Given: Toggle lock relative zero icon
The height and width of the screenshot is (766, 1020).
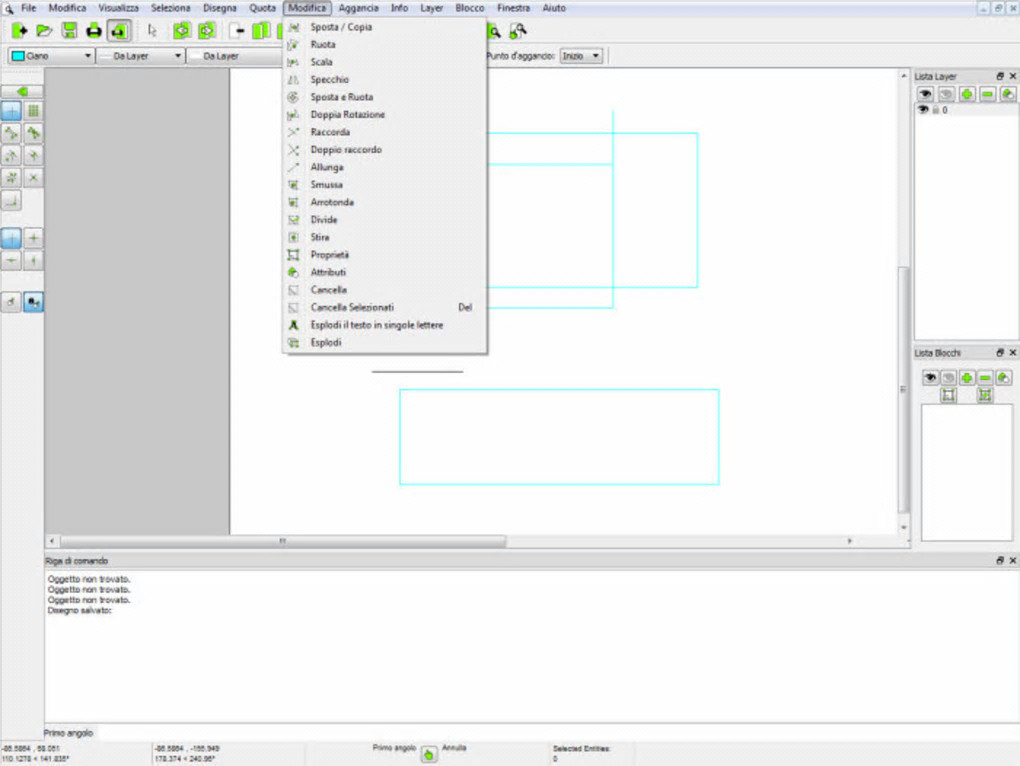Looking at the screenshot, I should click(x=33, y=302).
